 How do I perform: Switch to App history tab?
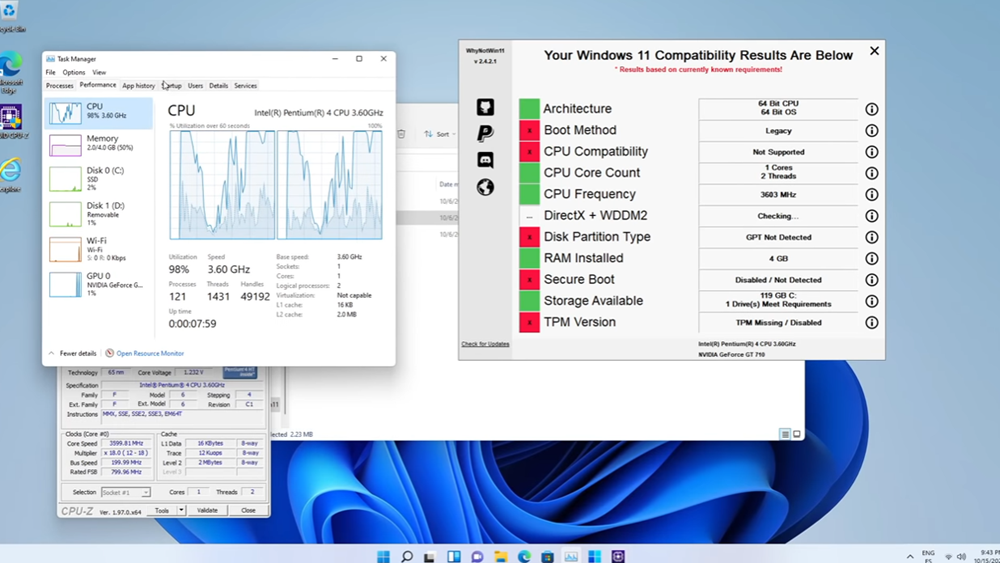pos(138,85)
